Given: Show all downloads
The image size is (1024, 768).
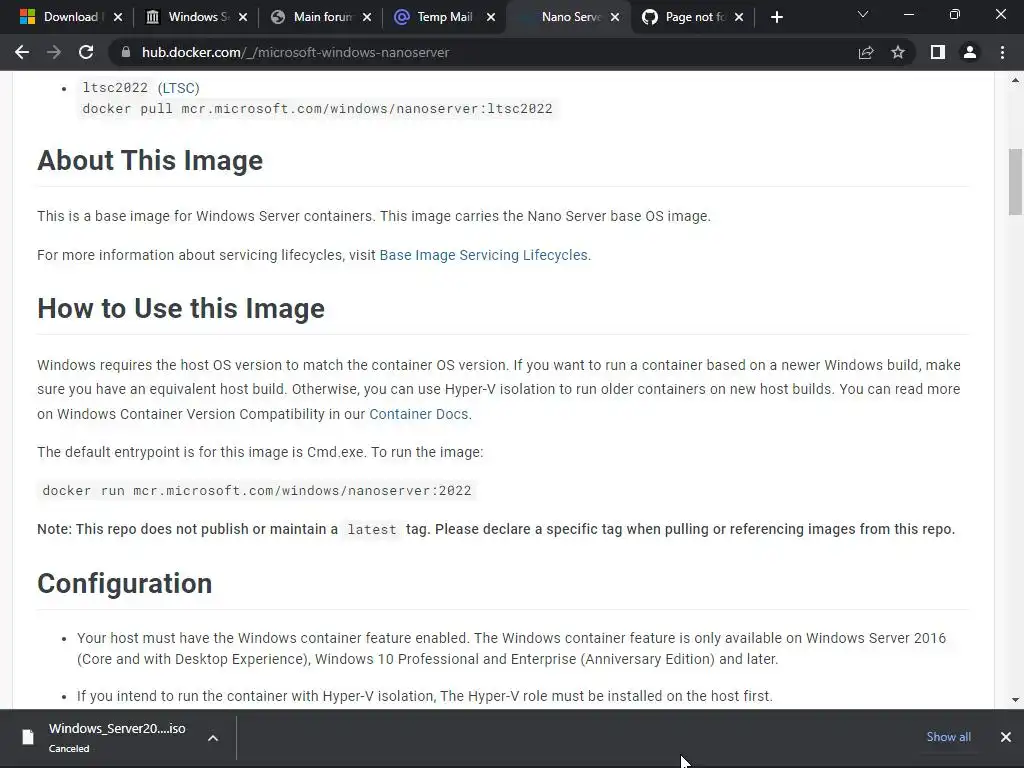Looking at the screenshot, I should (948, 737).
